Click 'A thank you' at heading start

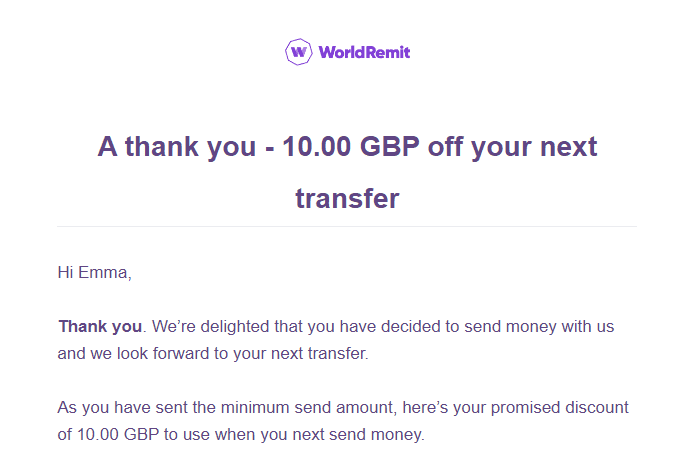(x=176, y=147)
